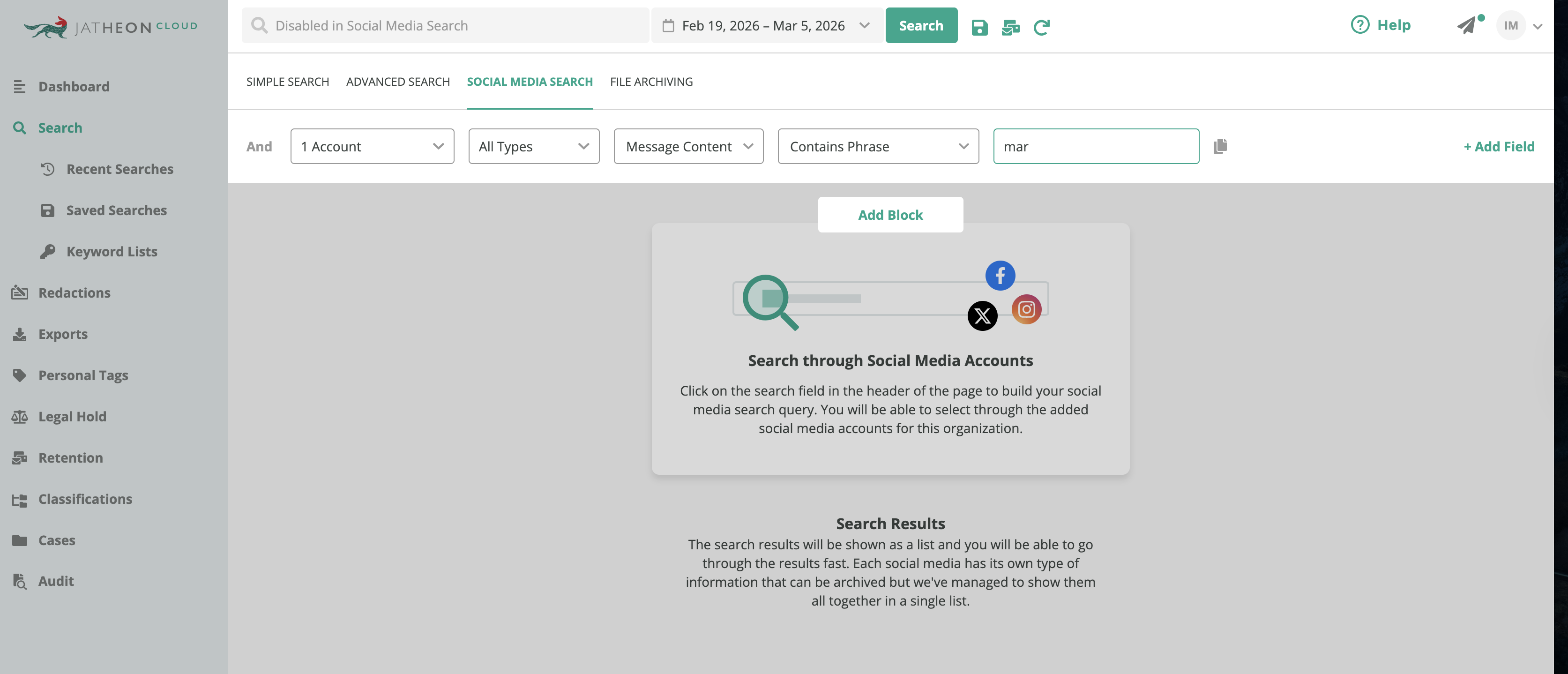Screen dimensions: 1568x674
Task: Click the 'Search Results' heading
Action: pyautogui.click(x=890, y=524)
